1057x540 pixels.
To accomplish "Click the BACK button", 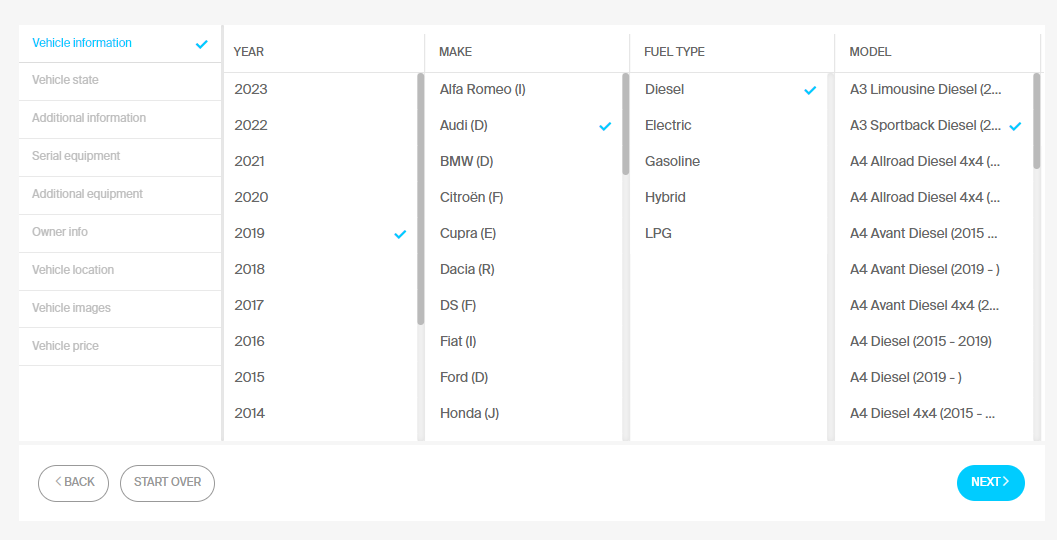I will click(73, 483).
